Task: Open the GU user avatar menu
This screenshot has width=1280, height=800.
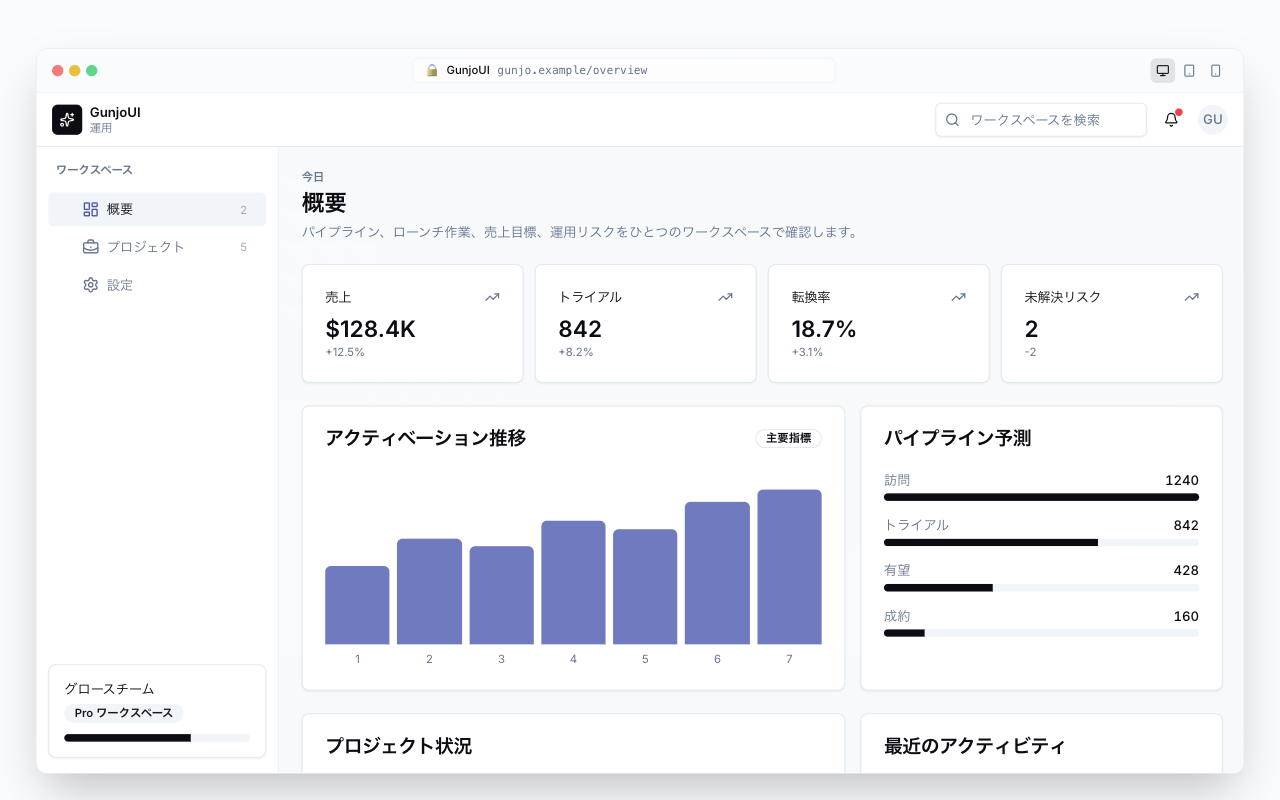Action: point(1212,120)
